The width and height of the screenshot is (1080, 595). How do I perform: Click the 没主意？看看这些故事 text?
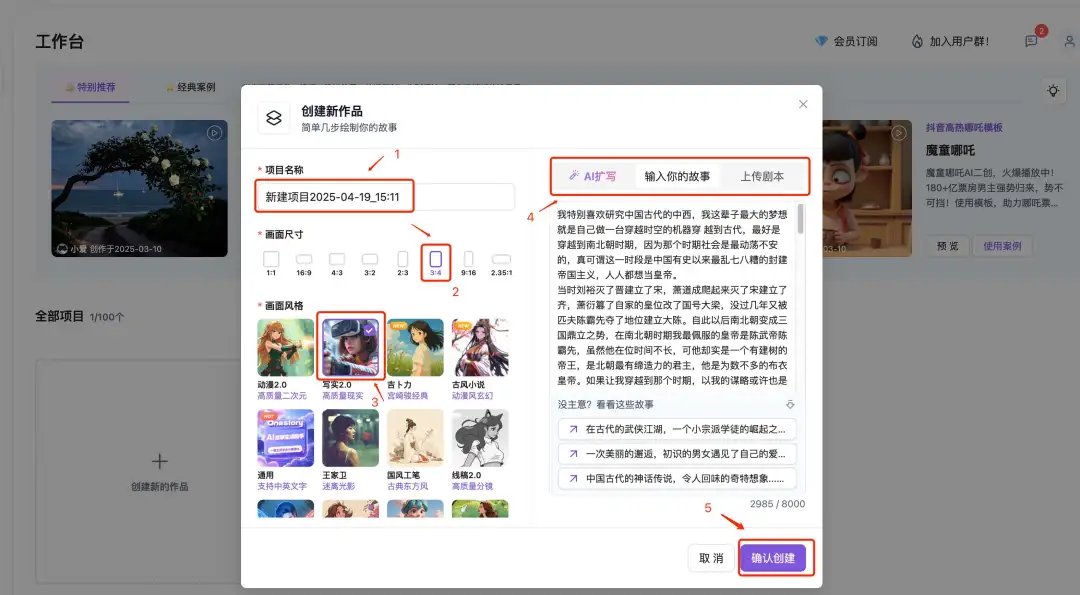pos(606,404)
